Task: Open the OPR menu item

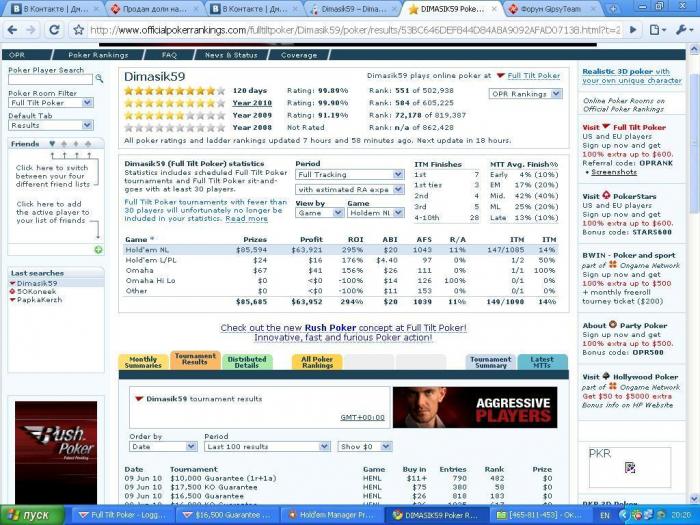Action: click(x=17, y=55)
